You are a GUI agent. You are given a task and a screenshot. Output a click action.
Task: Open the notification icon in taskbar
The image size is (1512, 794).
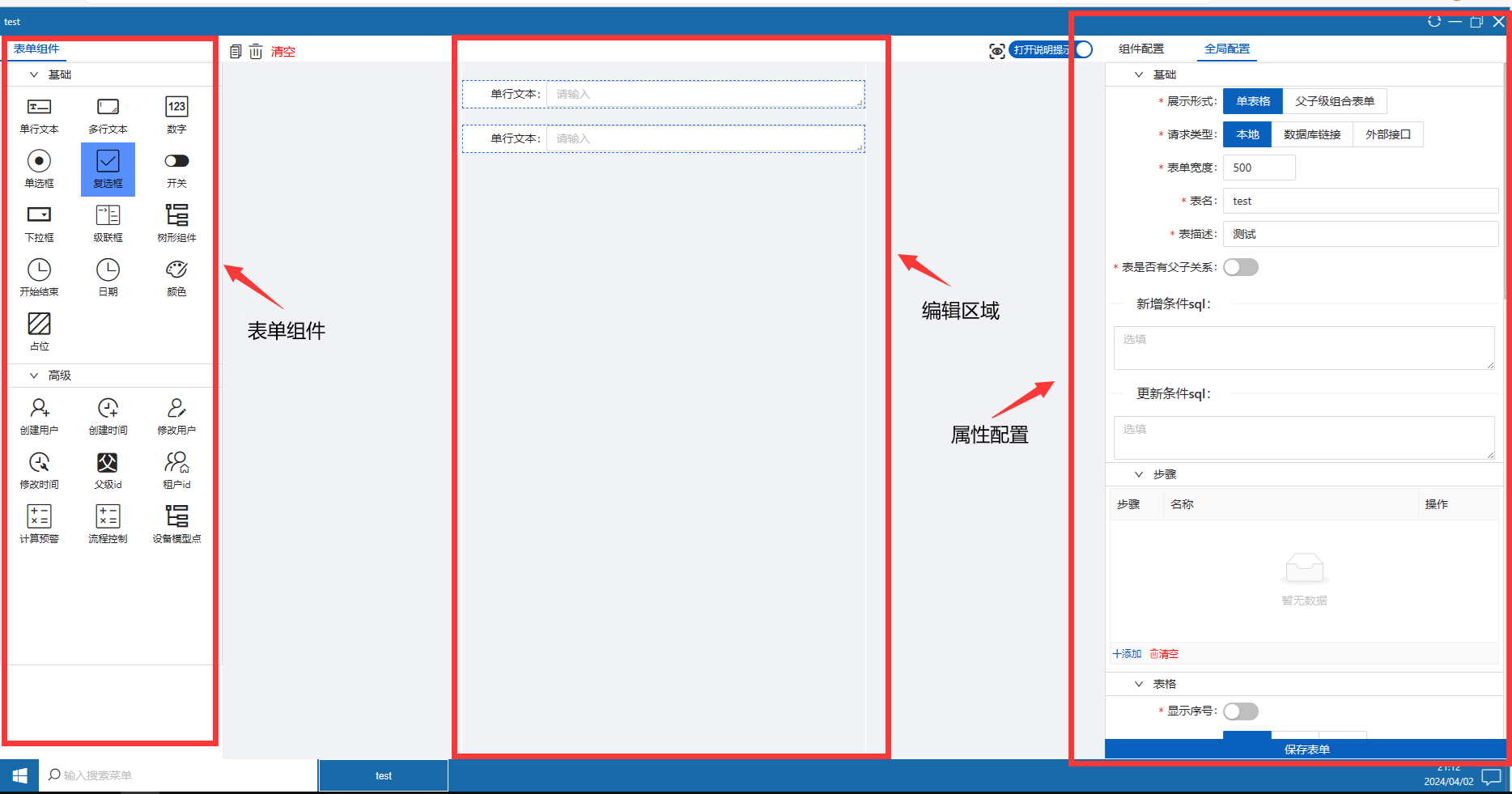coord(1491,777)
